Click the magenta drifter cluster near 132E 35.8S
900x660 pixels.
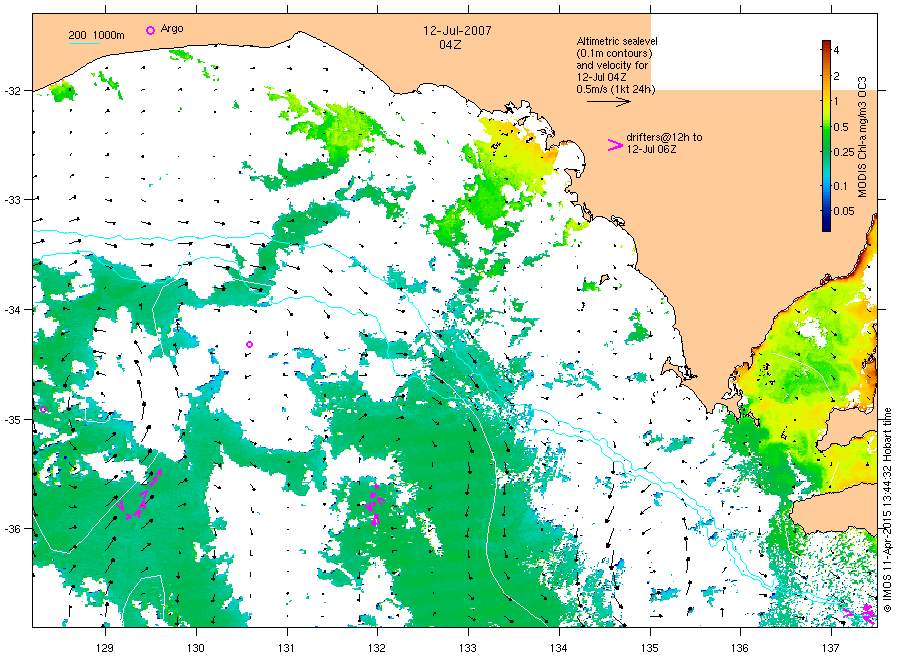coord(373,504)
